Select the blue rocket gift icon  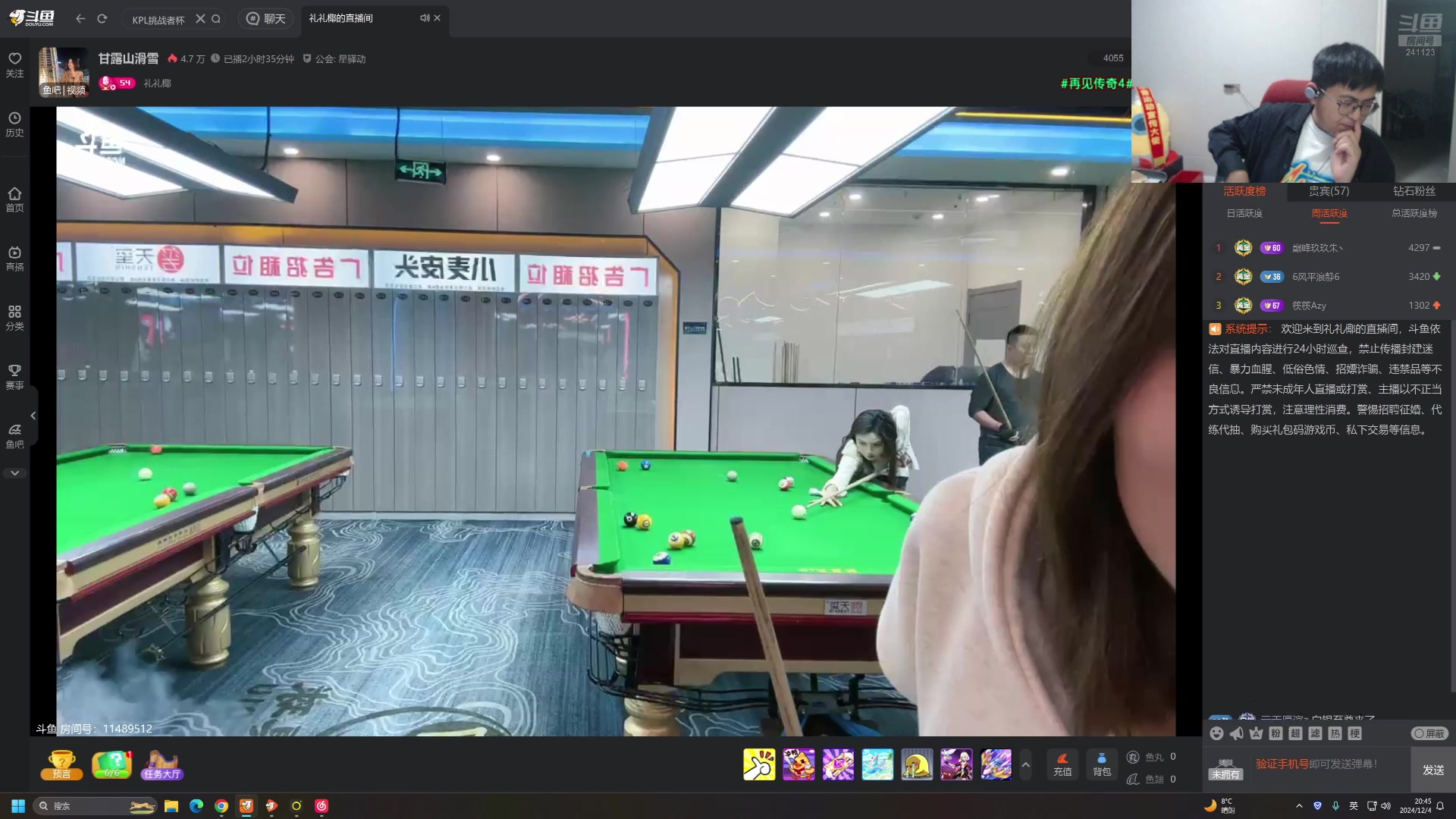(x=996, y=764)
